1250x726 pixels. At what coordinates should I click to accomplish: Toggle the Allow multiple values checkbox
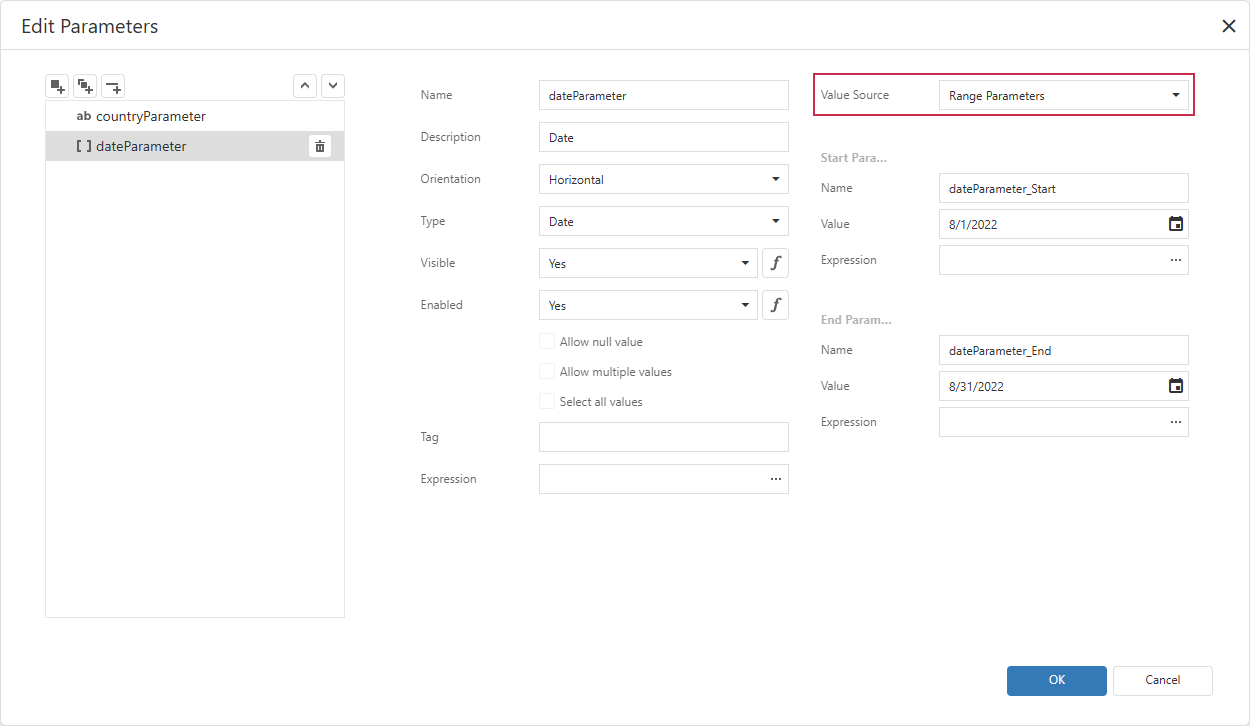547,371
